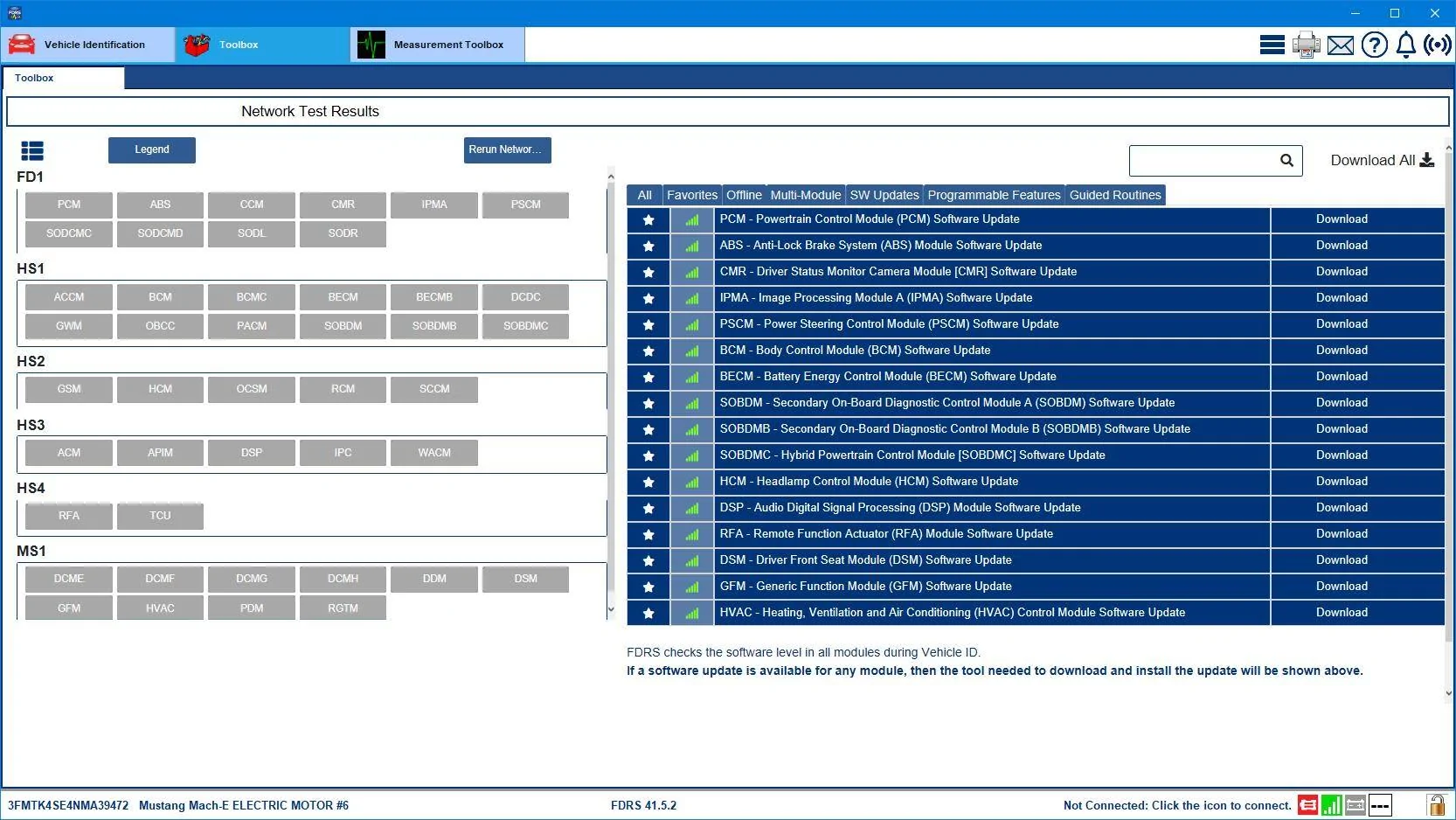Select the Programmable Features filter tab

coord(994,195)
